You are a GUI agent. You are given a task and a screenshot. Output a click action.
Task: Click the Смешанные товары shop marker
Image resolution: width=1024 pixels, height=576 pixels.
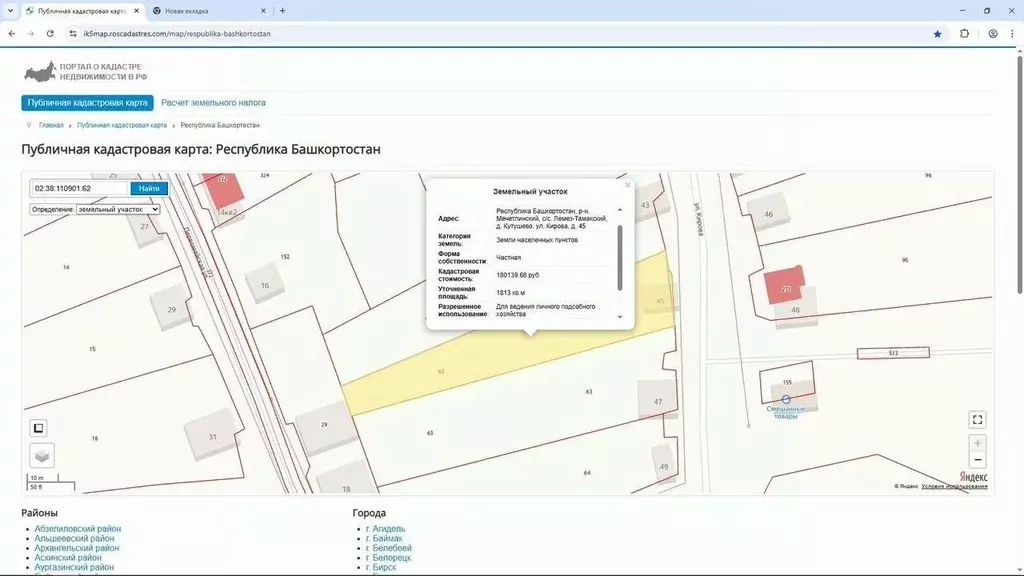click(786, 400)
